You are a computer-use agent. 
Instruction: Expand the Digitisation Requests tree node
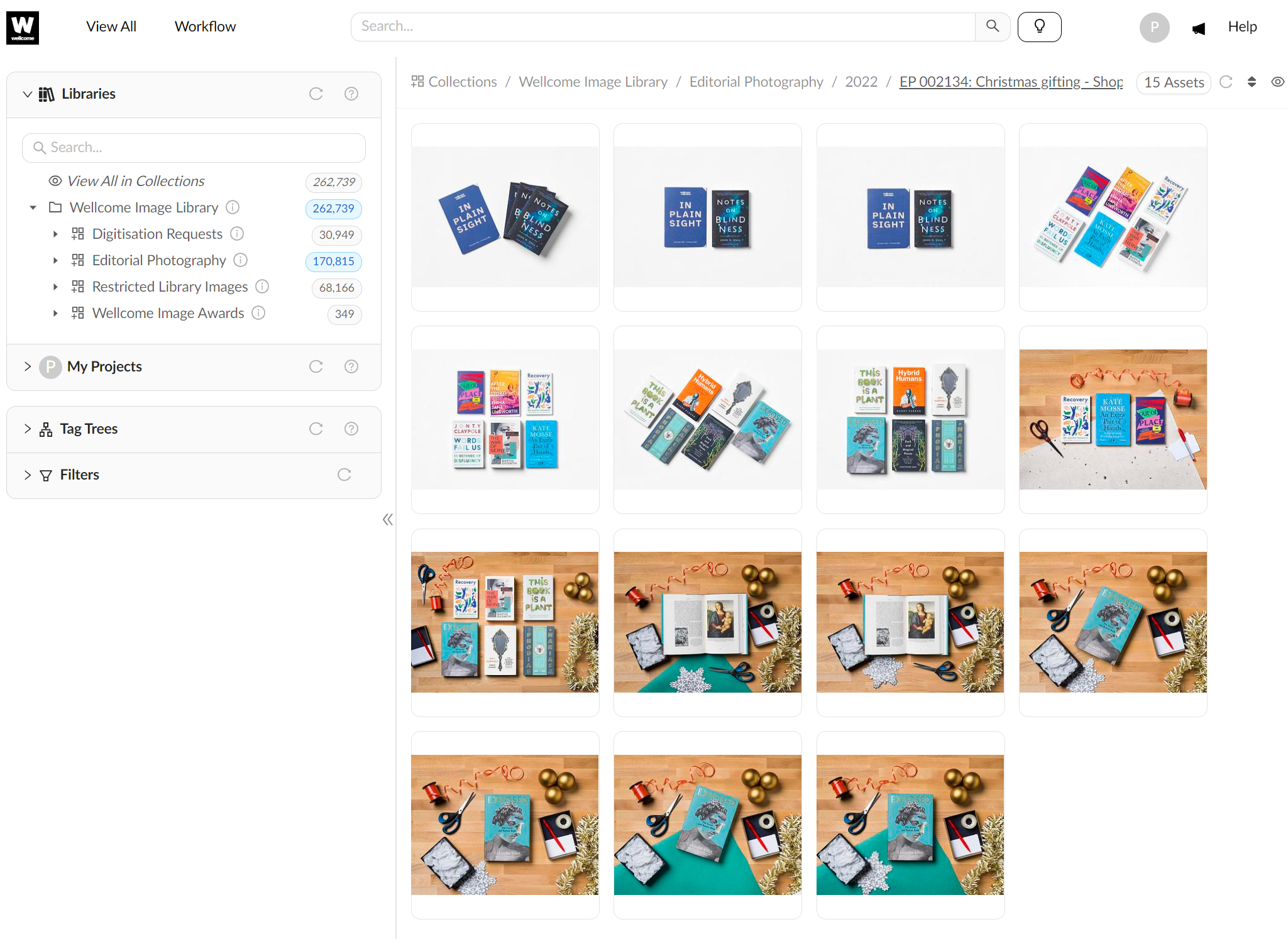click(55, 234)
